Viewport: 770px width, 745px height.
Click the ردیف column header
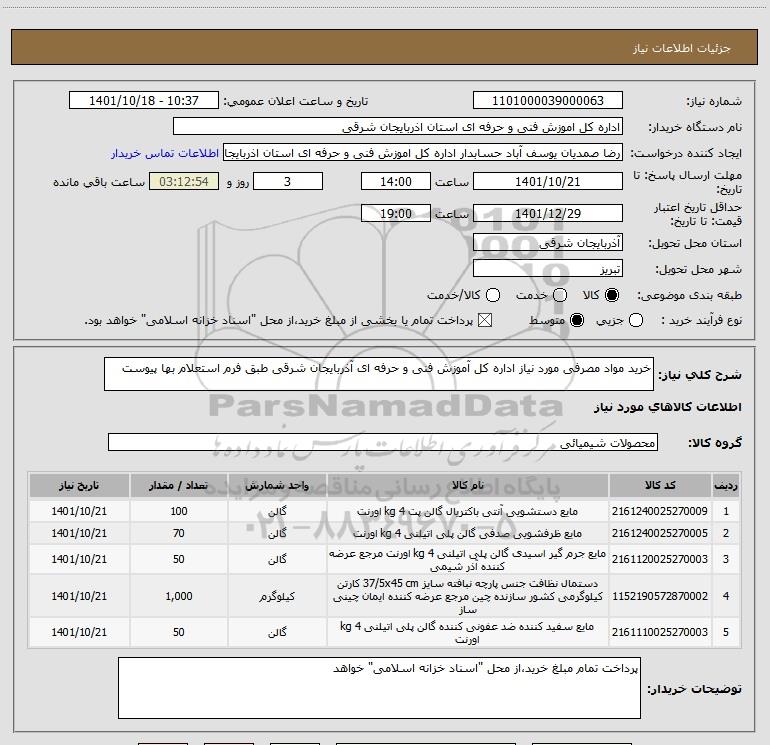(726, 485)
